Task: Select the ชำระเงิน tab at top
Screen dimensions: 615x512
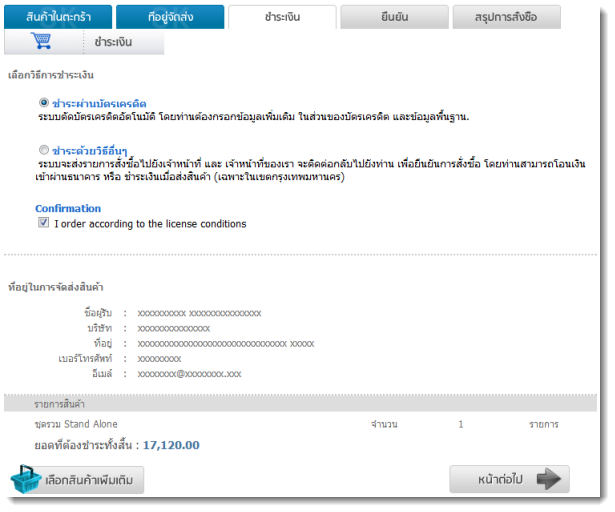Action: pos(280,17)
